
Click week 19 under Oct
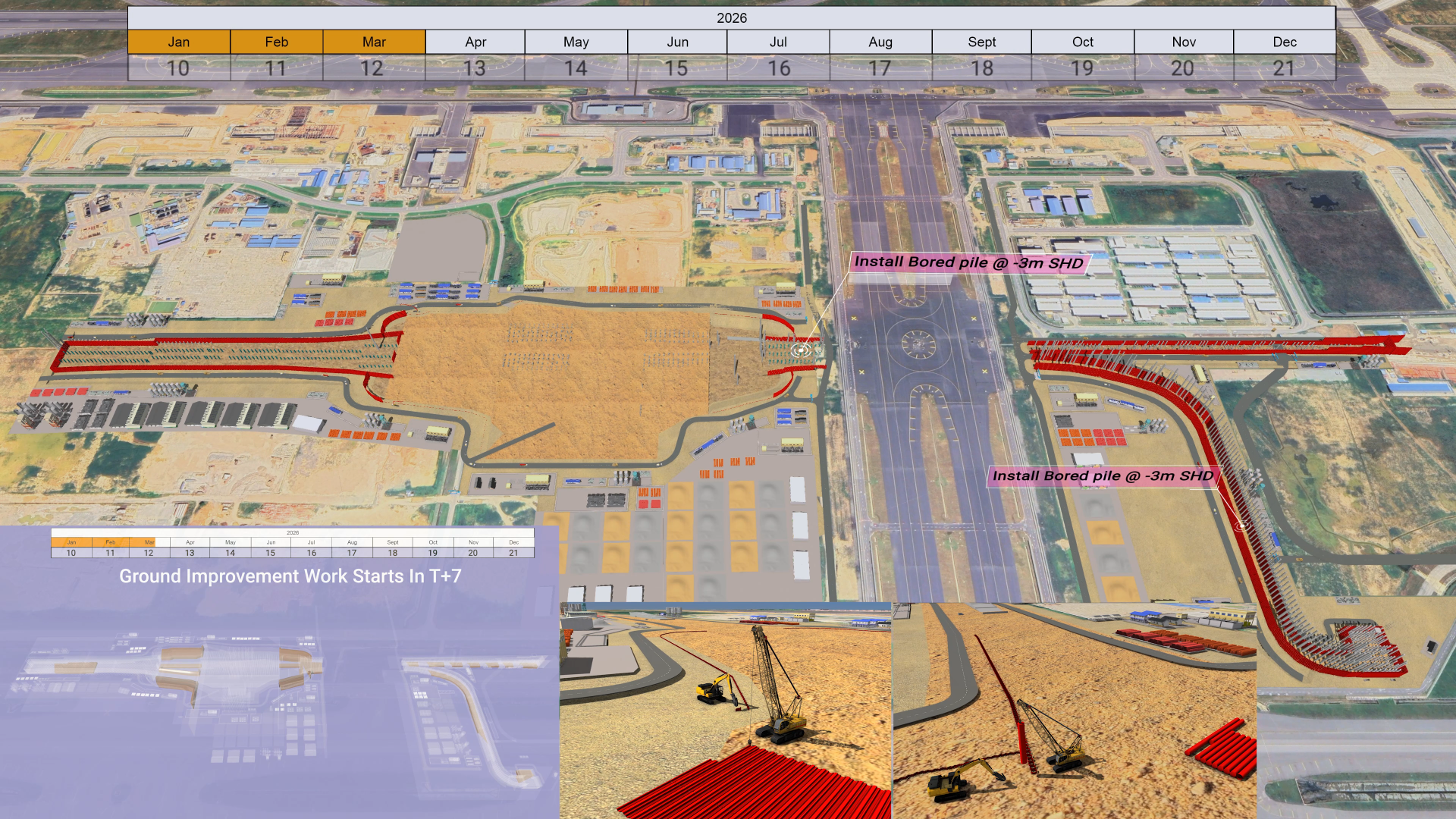coord(1082,68)
